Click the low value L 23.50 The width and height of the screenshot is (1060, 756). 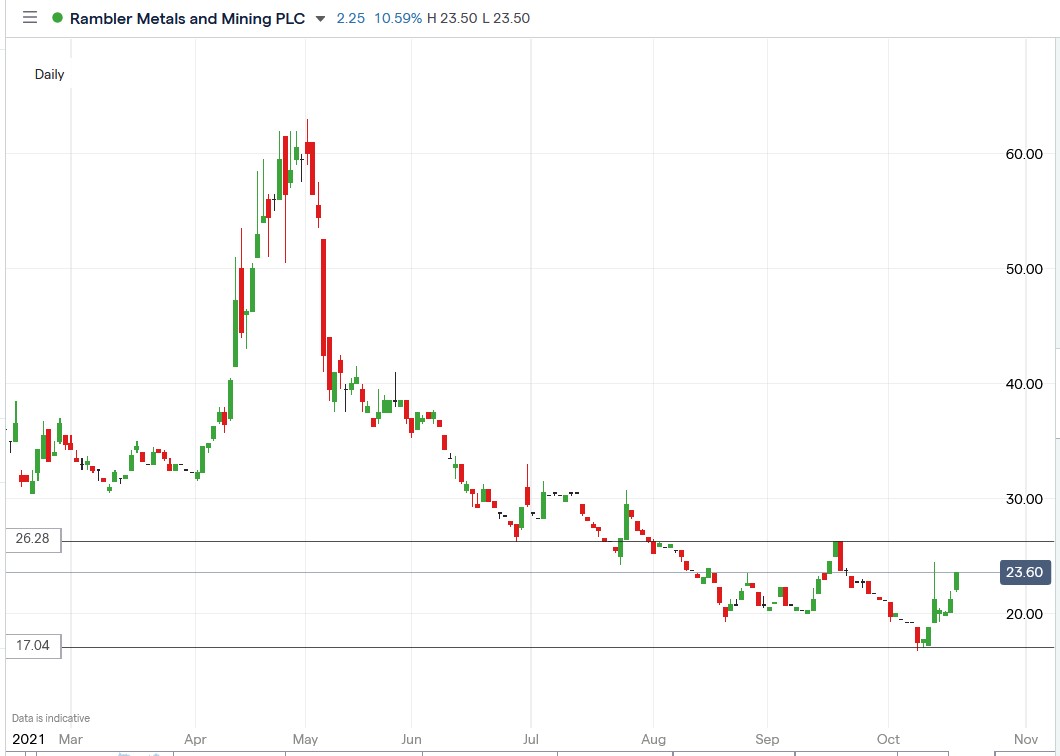click(505, 18)
